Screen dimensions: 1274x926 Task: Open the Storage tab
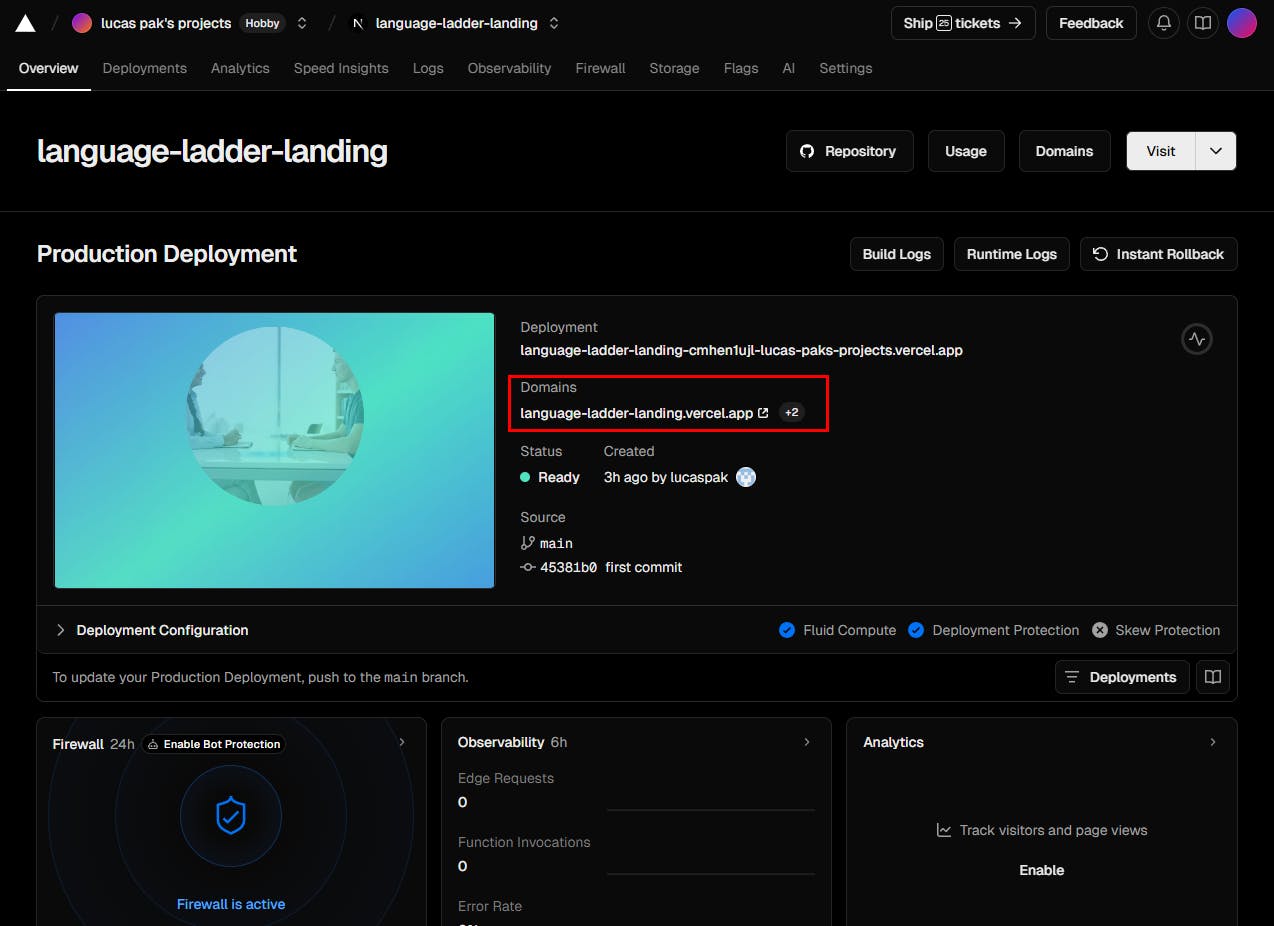[674, 68]
